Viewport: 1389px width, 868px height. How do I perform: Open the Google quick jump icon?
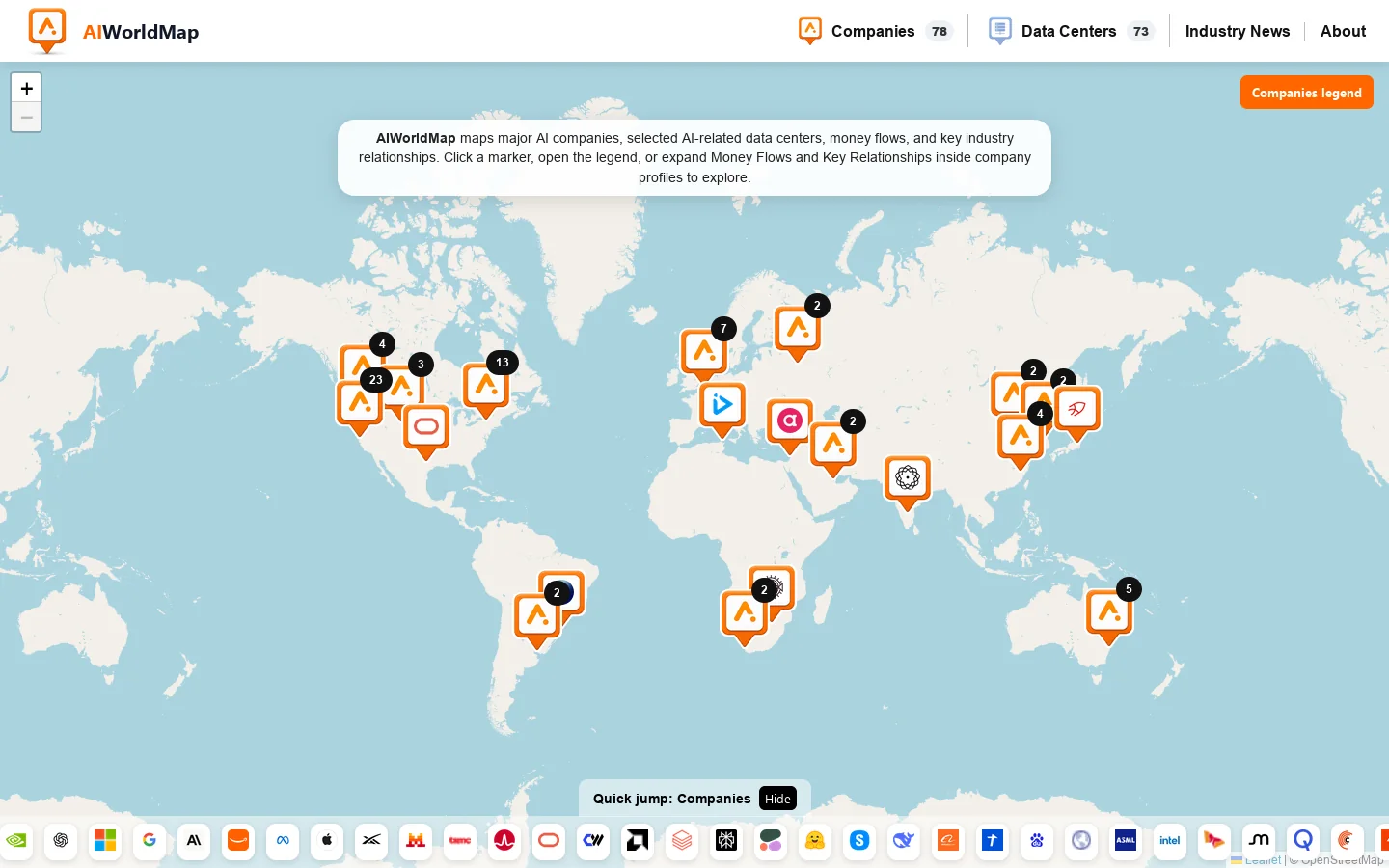(x=150, y=840)
